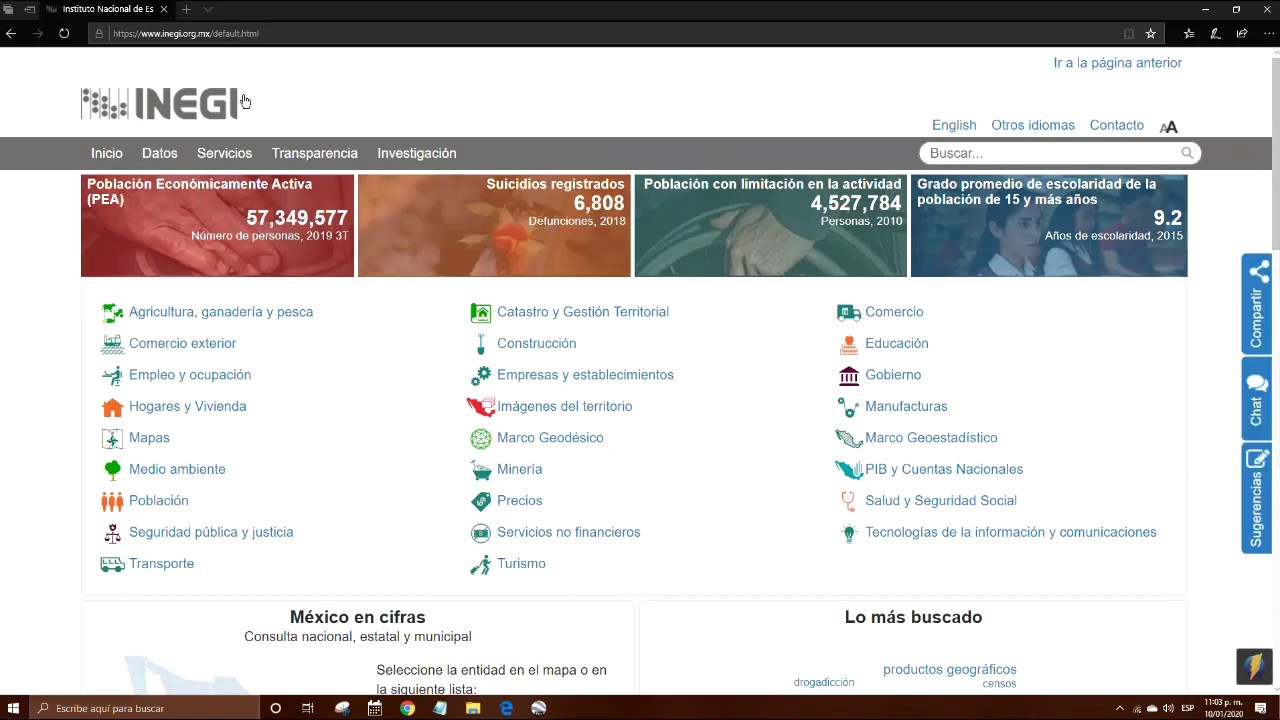Screen dimensions: 1280x720
Task: Click the search magnifier icon in Buscar box
Action: pos(1187,153)
